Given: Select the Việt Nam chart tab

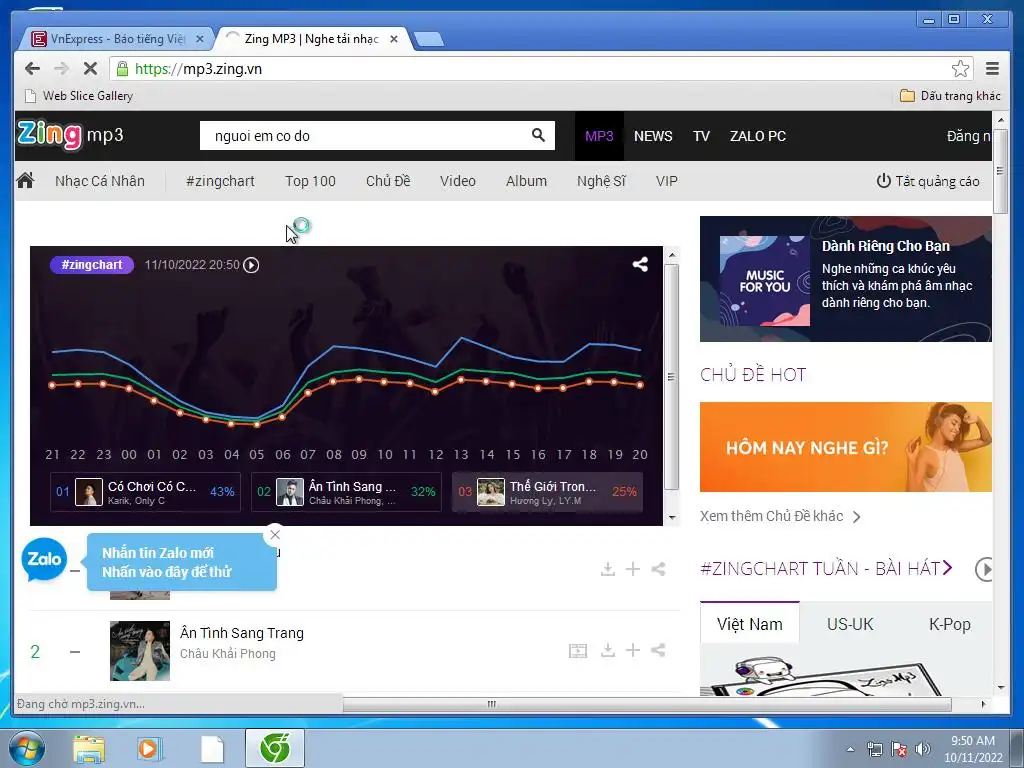Looking at the screenshot, I should pyautogui.click(x=750, y=624).
